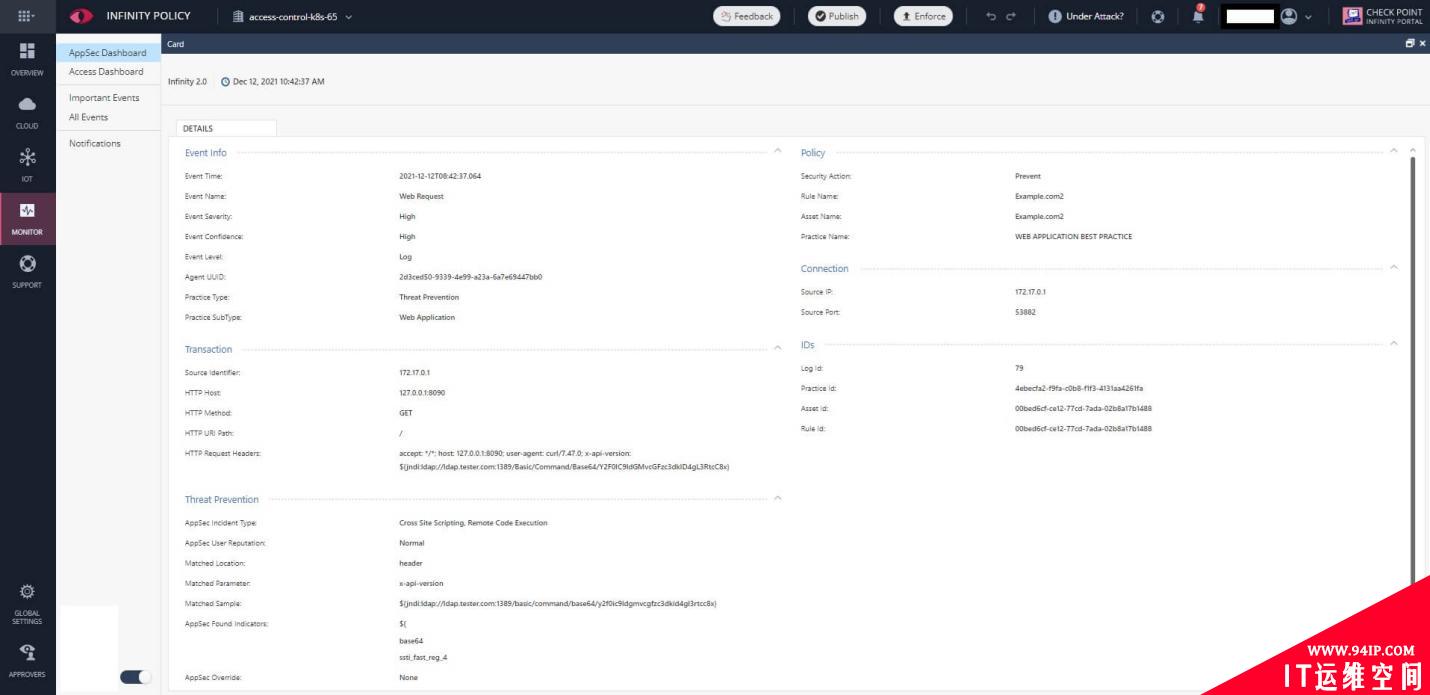Click the Infinity Policy eye logo
The image size is (1430, 695).
tap(82, 16)
